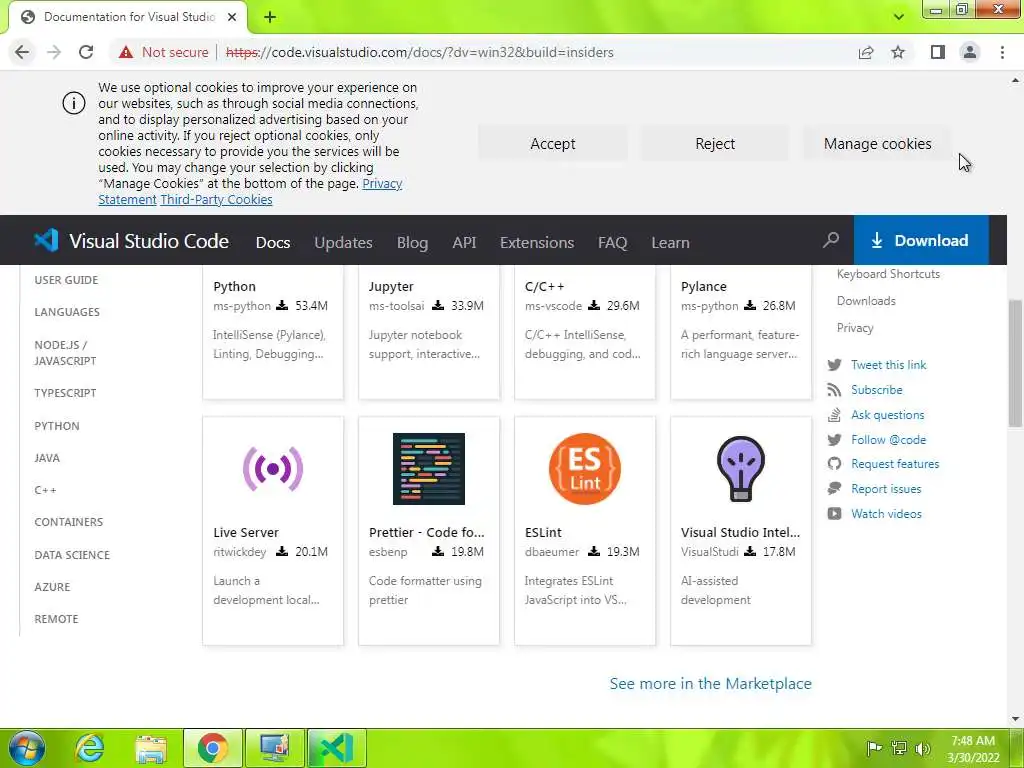Click the browser forward arrow

click(54, 52)
